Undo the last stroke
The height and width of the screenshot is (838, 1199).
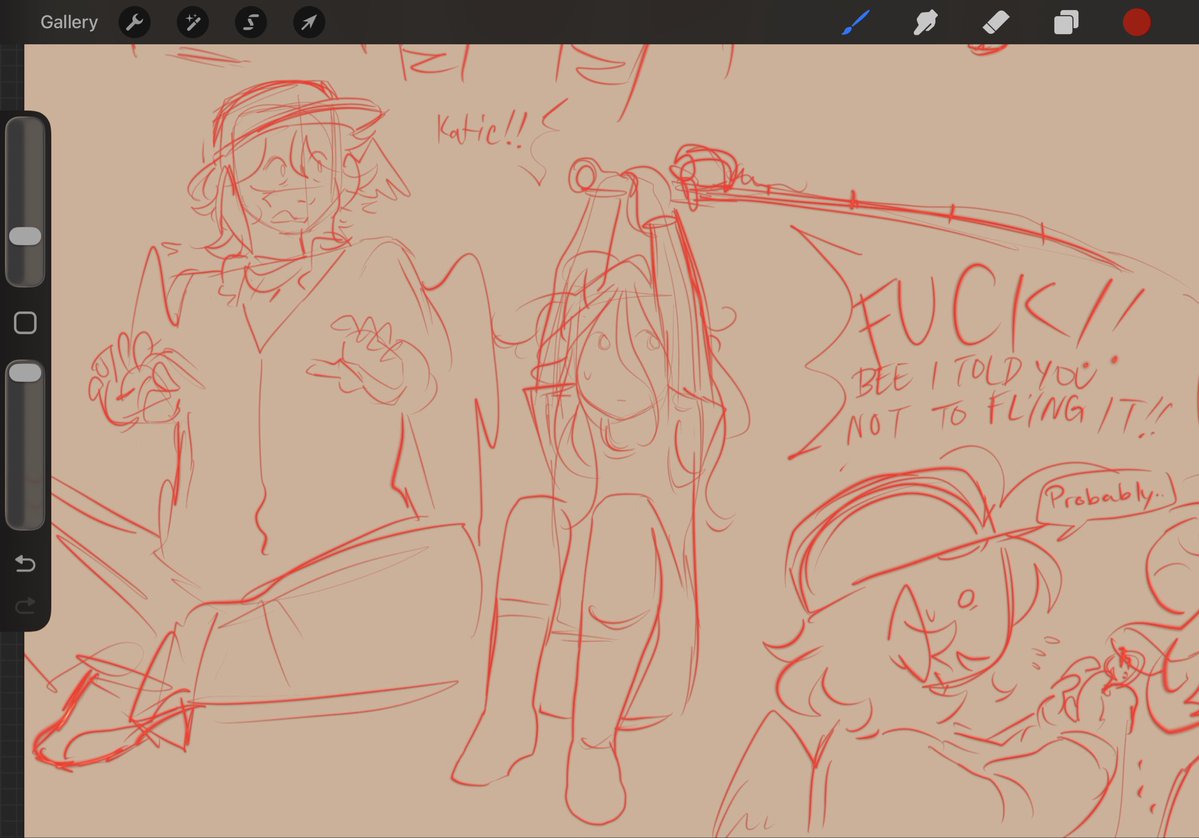point(25,564)
